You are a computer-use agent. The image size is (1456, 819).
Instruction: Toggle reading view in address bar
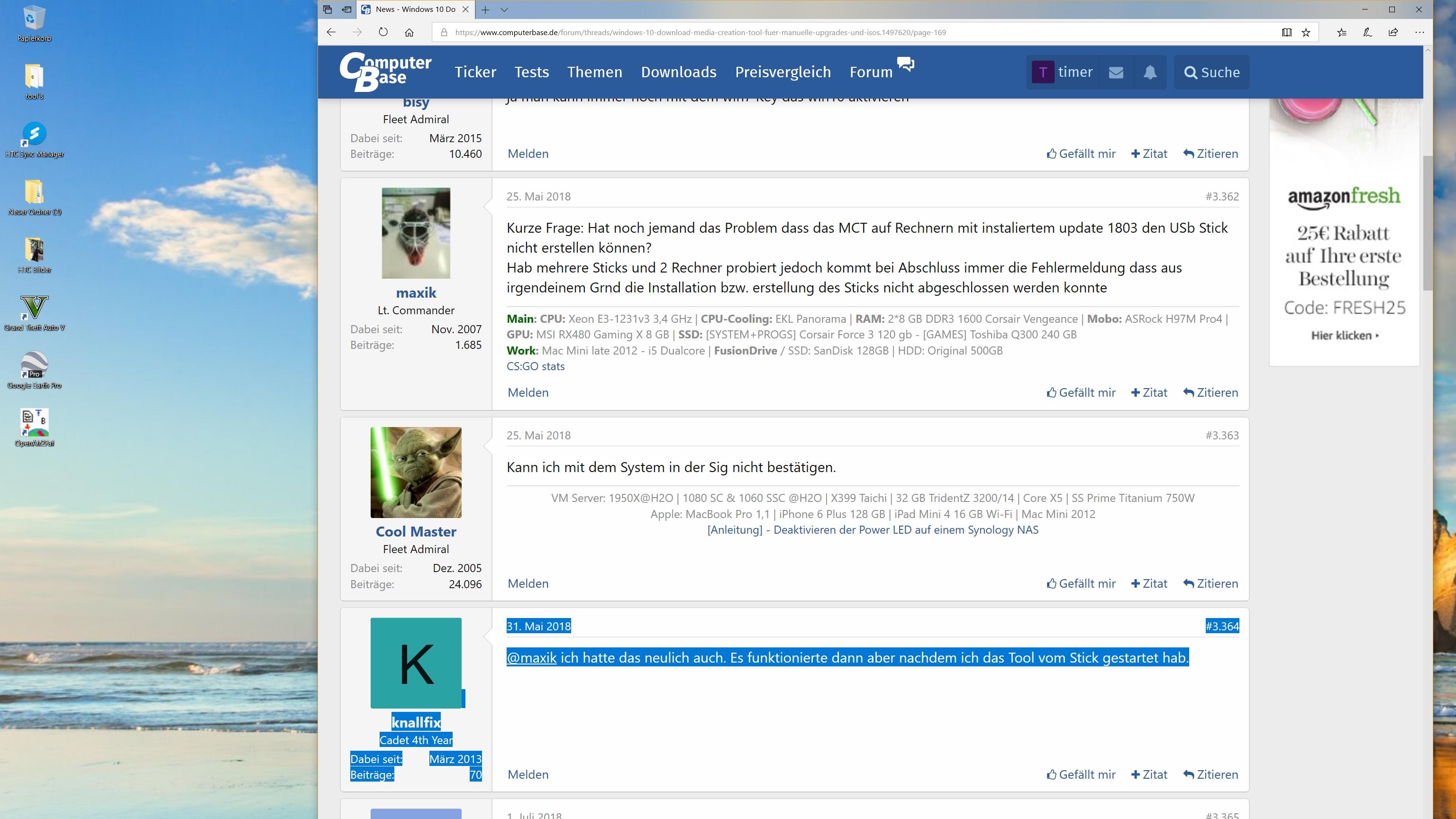click(x=1286, y=32)
